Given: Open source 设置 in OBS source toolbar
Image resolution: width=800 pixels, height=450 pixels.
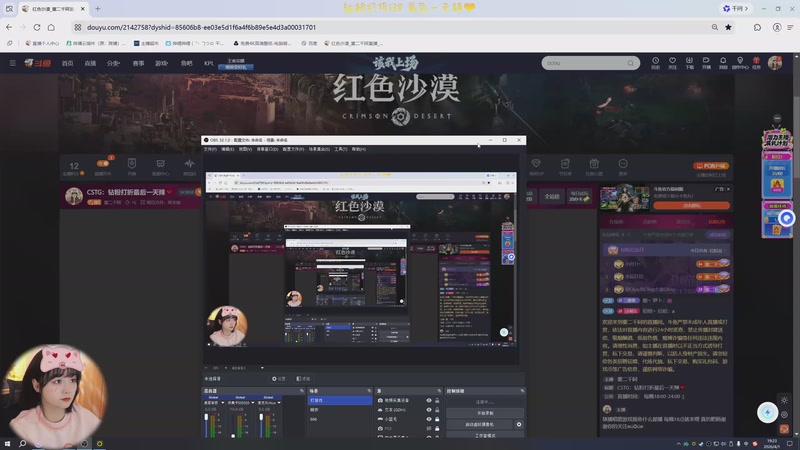Looking at the screenshot, I should pyautogui.click(x=279, y=379).
